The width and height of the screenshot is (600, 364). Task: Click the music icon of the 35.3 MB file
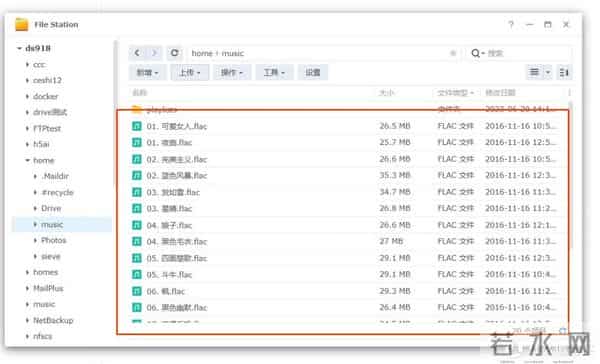[x=137, y=175]
